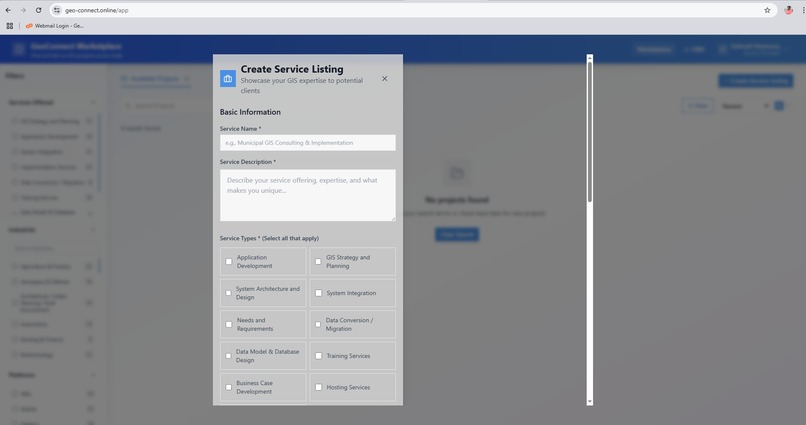Bookmark this page with the star icon

pyautogui.click(x=767, y=10)
